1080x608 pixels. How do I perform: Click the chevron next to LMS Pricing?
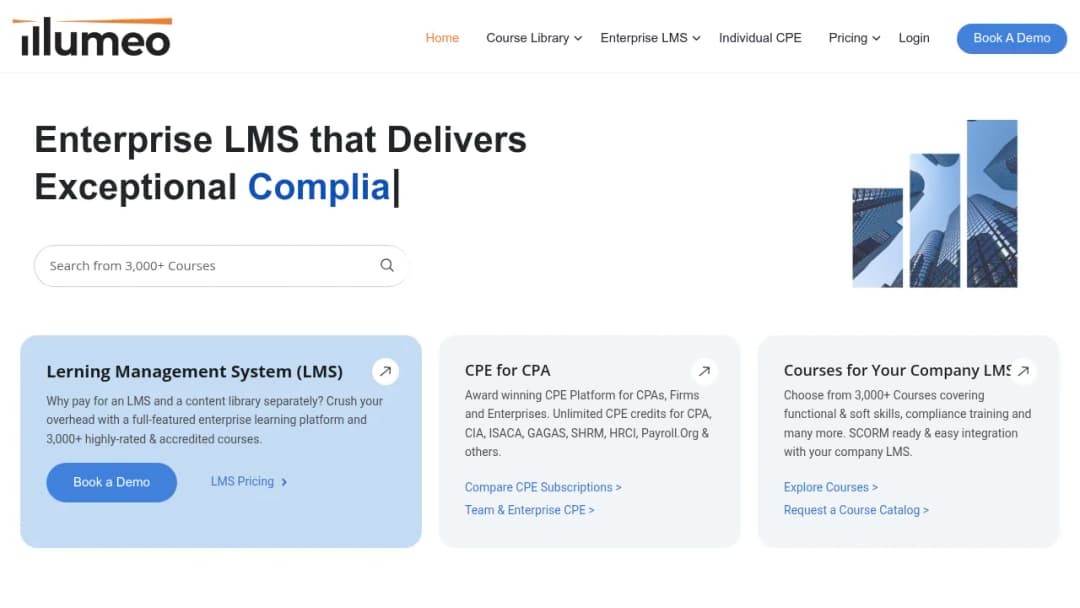[x=284, y=482]
